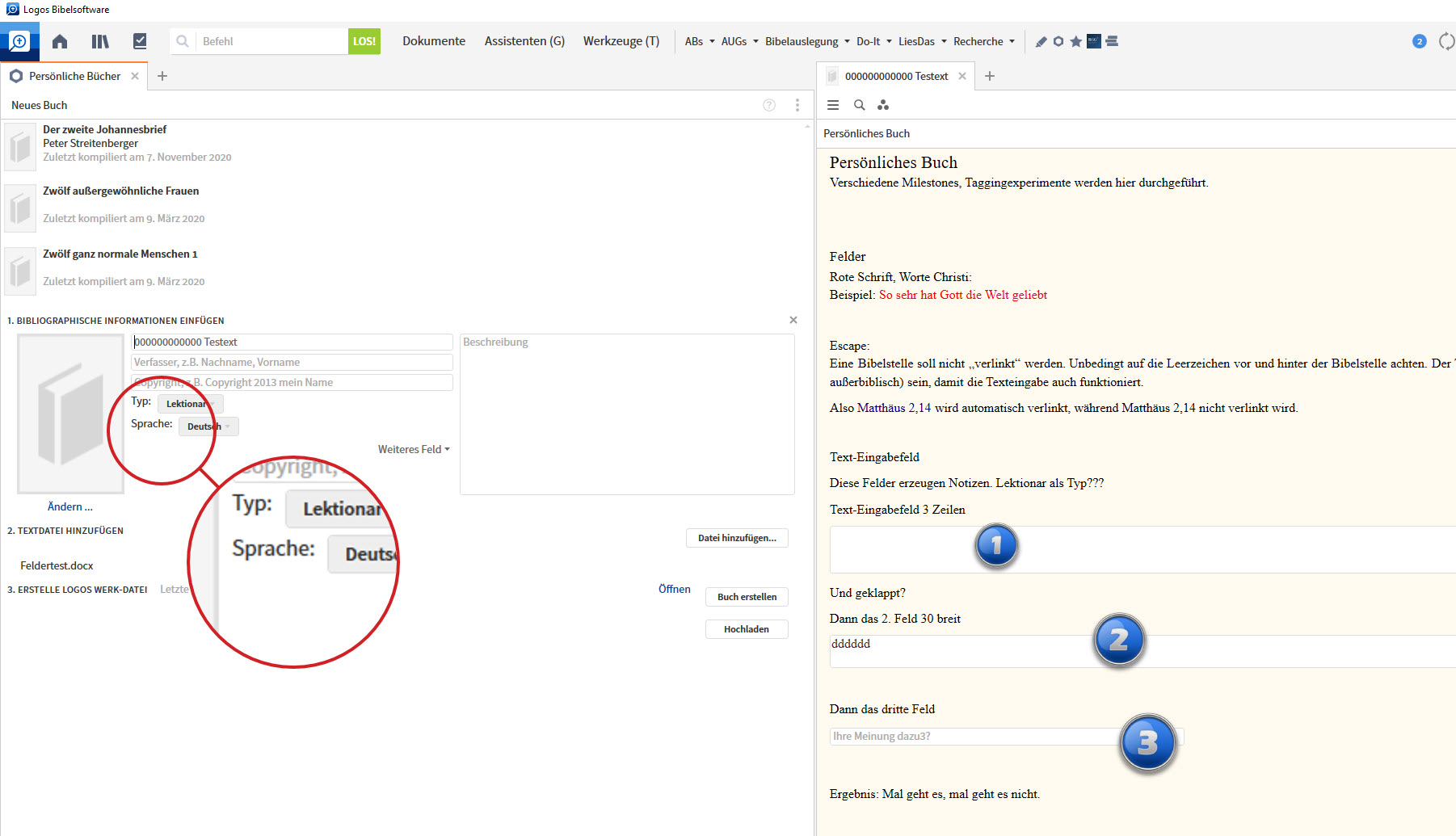Click the empty three-line text field under Text-Eingabefeld 3 Zeilen

click(x=1142, y=549)
